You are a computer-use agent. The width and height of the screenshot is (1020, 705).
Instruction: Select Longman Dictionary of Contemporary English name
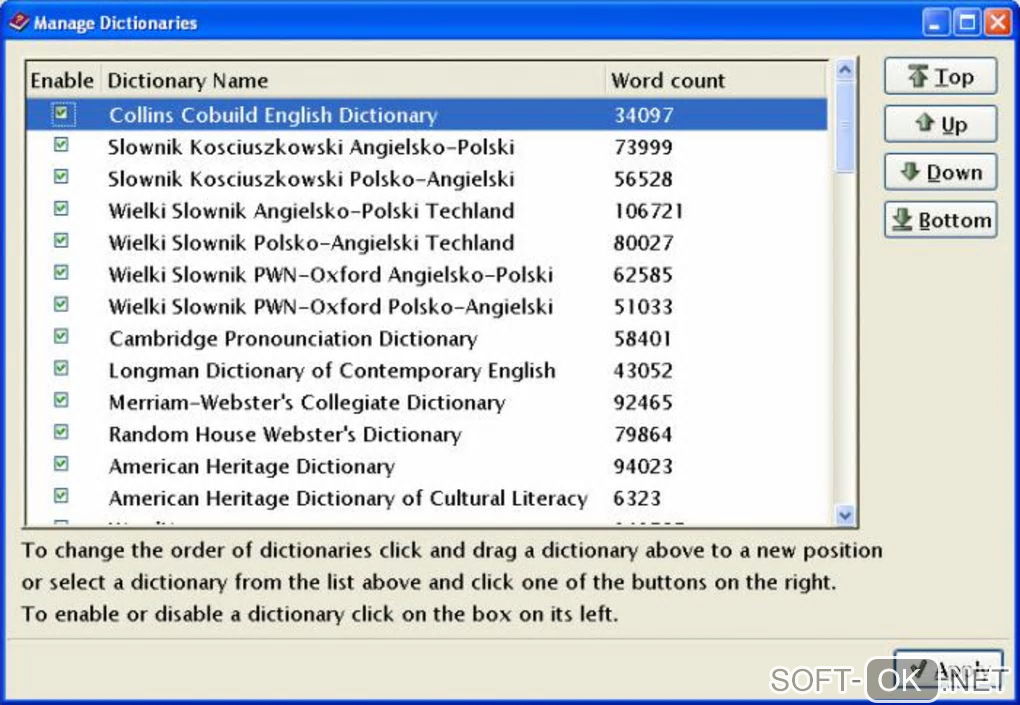pyautogui.click(x=332, y=371)
